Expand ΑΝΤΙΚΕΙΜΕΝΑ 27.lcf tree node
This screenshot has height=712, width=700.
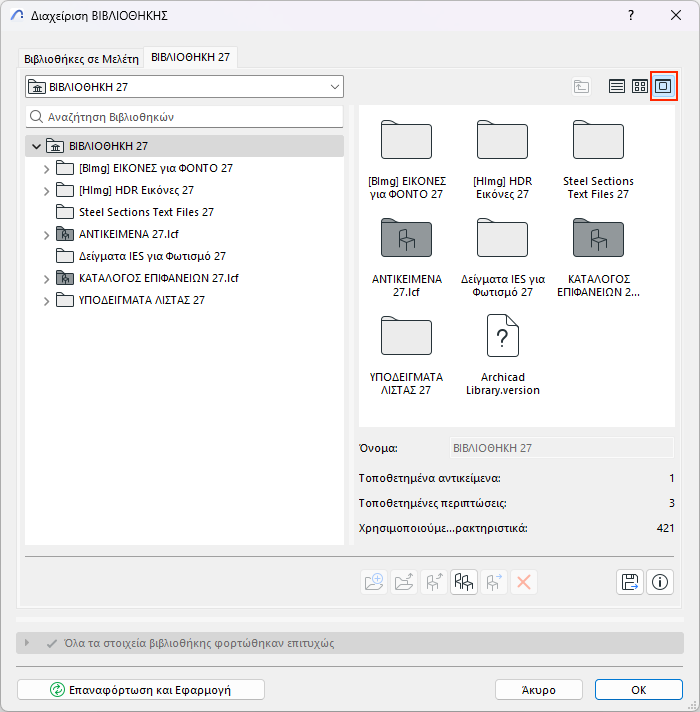[46, 235]
